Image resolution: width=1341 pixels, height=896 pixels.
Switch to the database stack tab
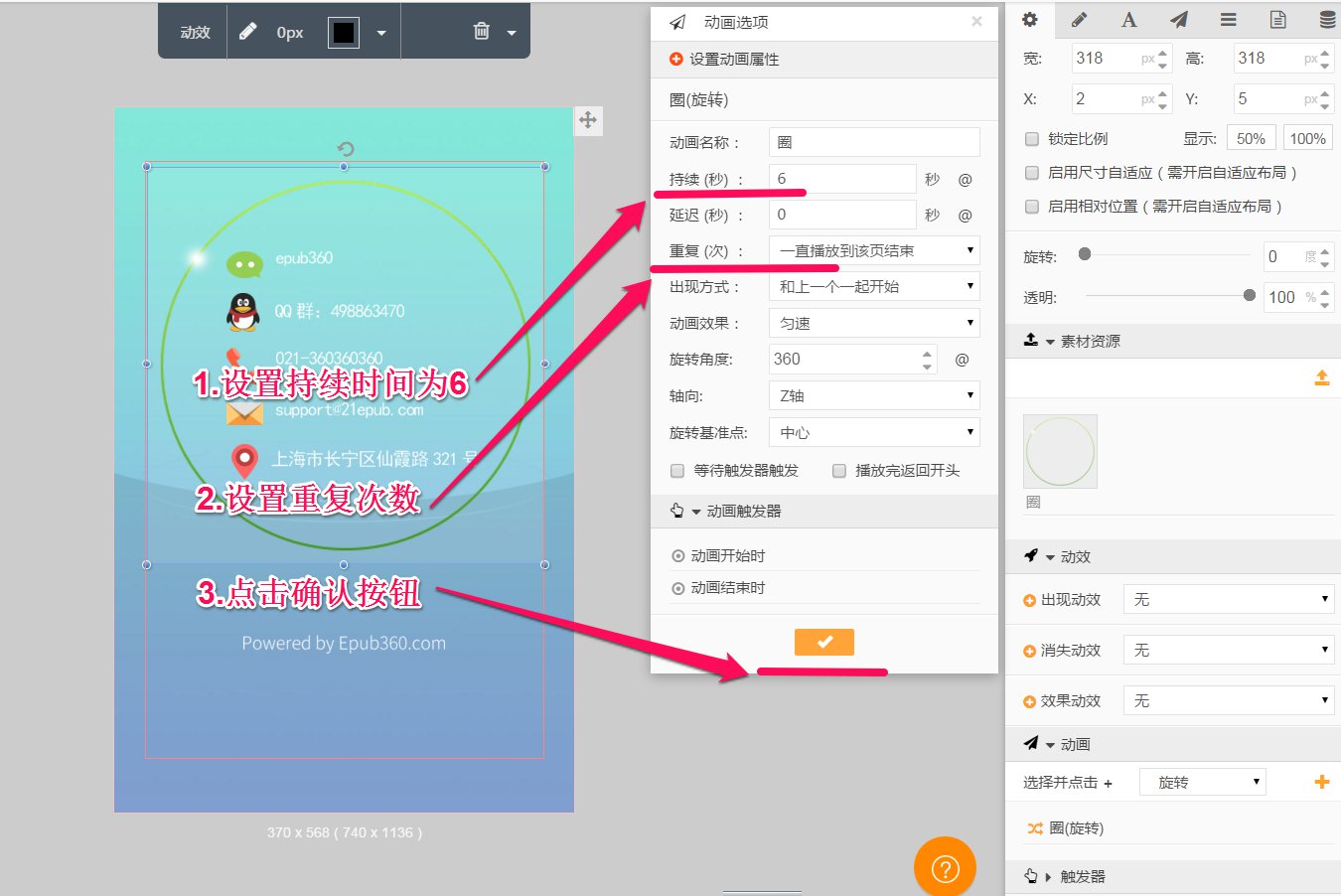[1328, 19]
